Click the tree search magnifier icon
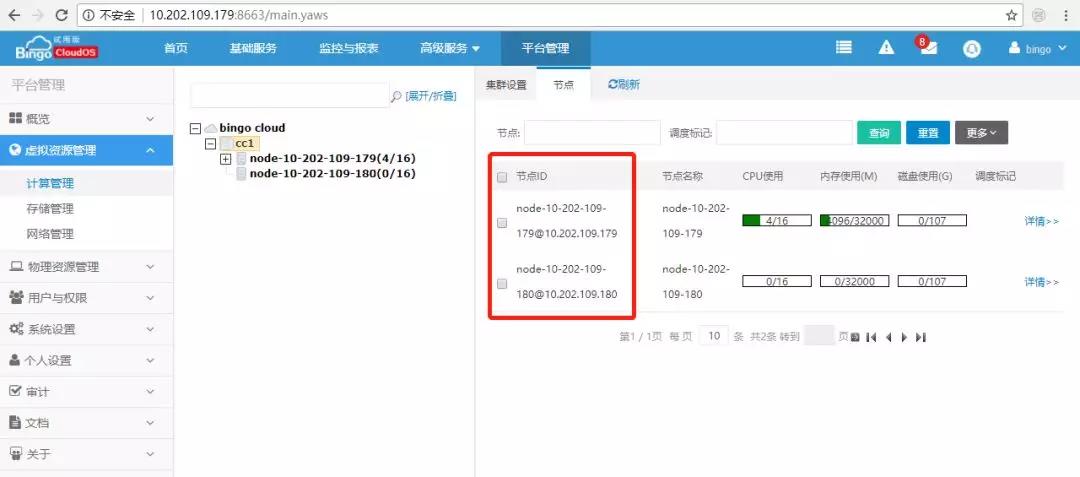Screen dimensions: 1080x477 396,96
